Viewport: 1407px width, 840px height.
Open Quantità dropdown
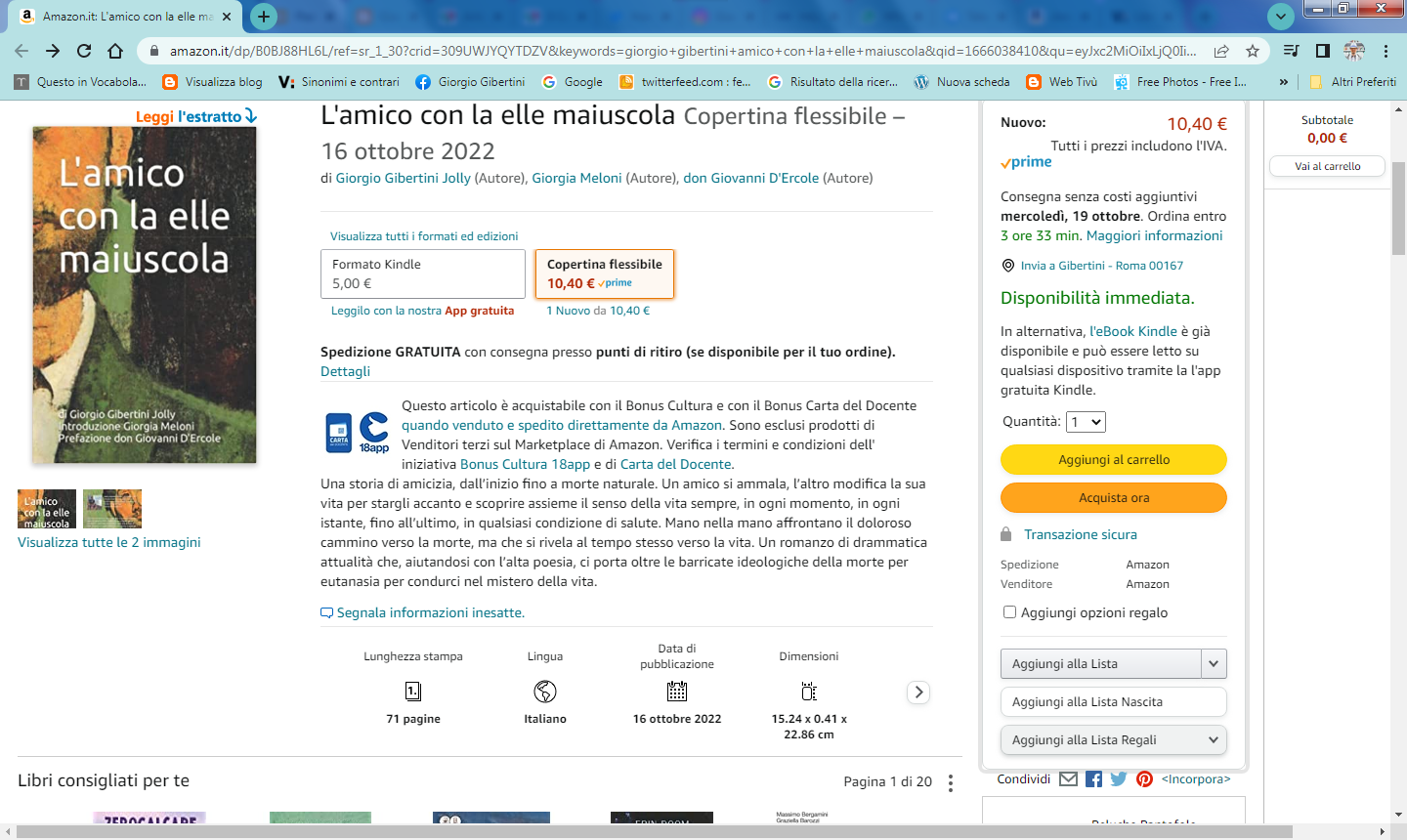click(x=1086, y=422)
